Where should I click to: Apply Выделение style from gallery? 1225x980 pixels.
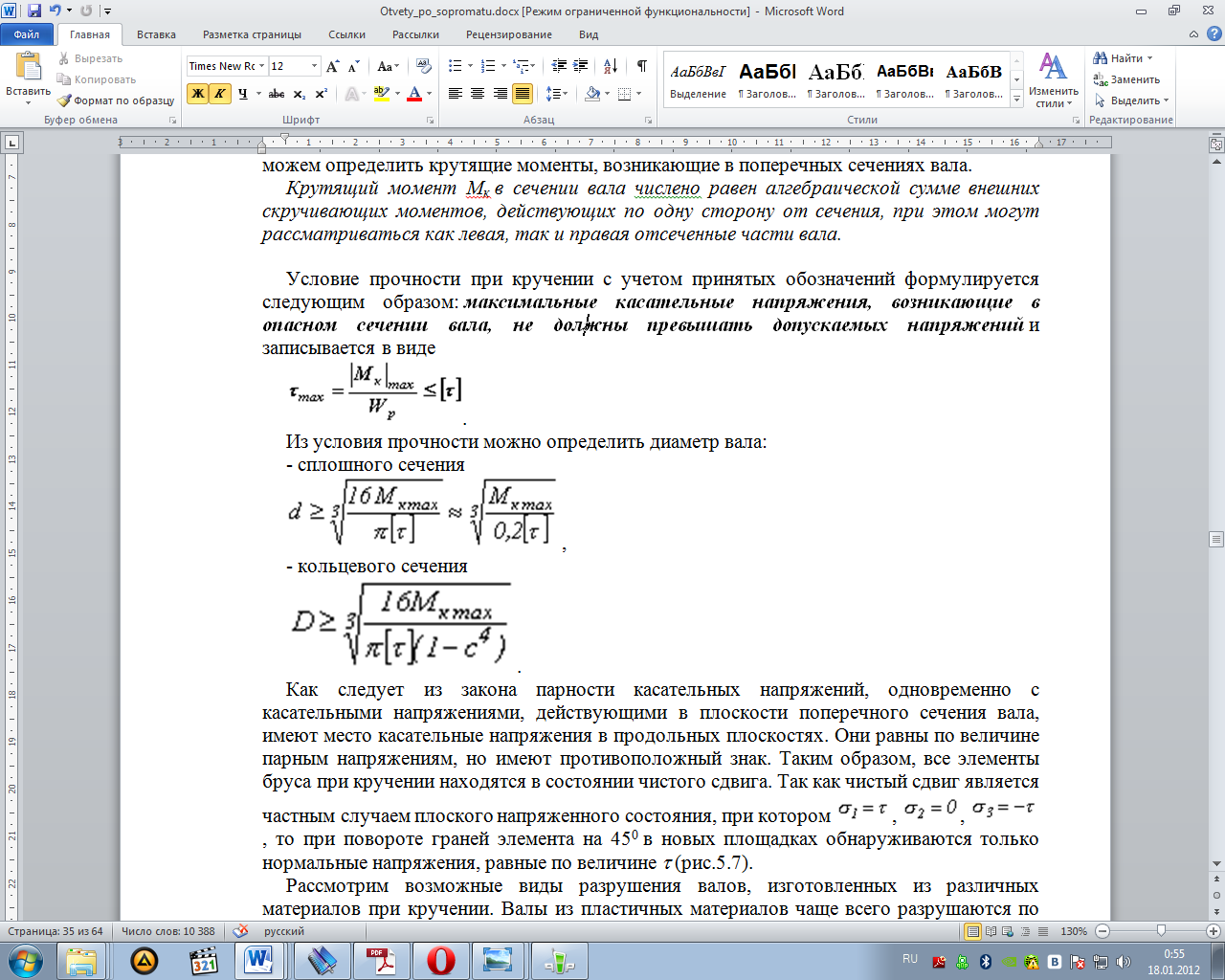[x=698, y=80]
